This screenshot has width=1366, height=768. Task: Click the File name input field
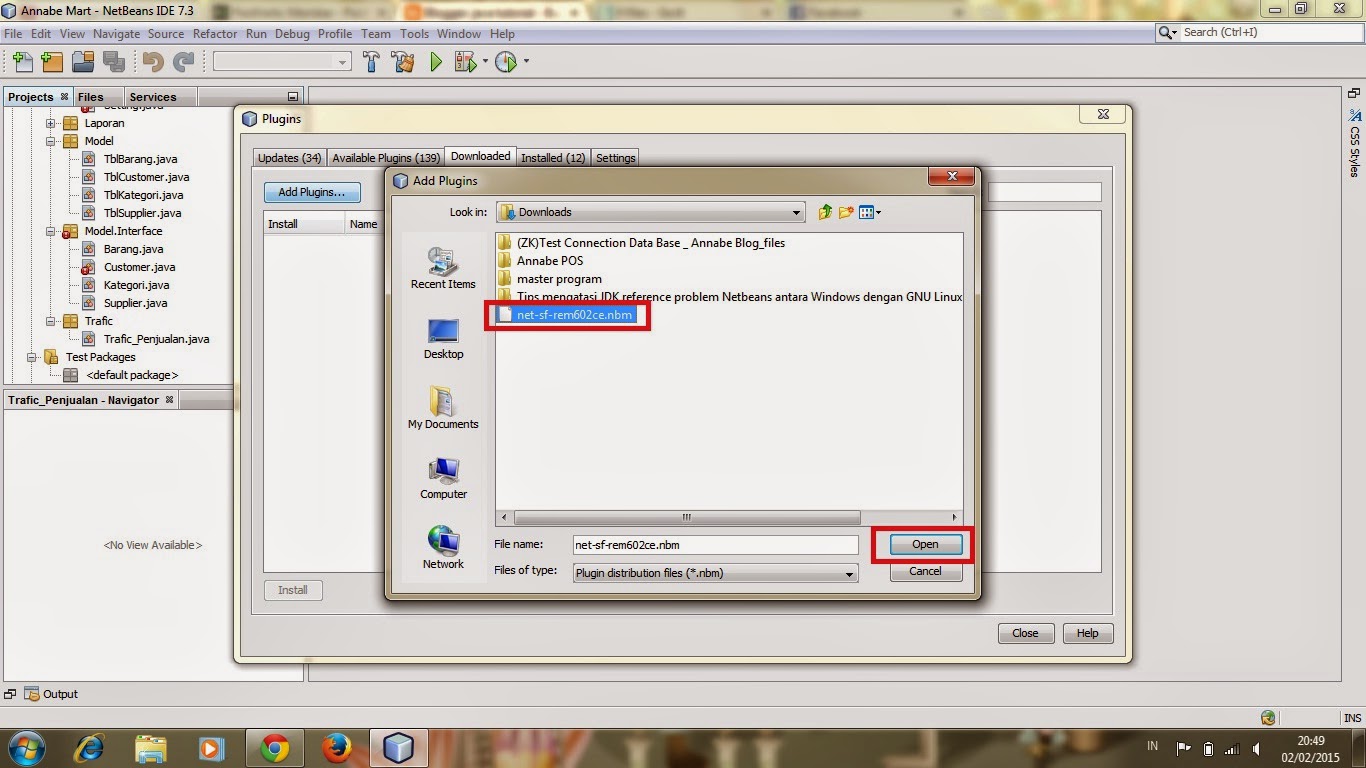[715, 545]
